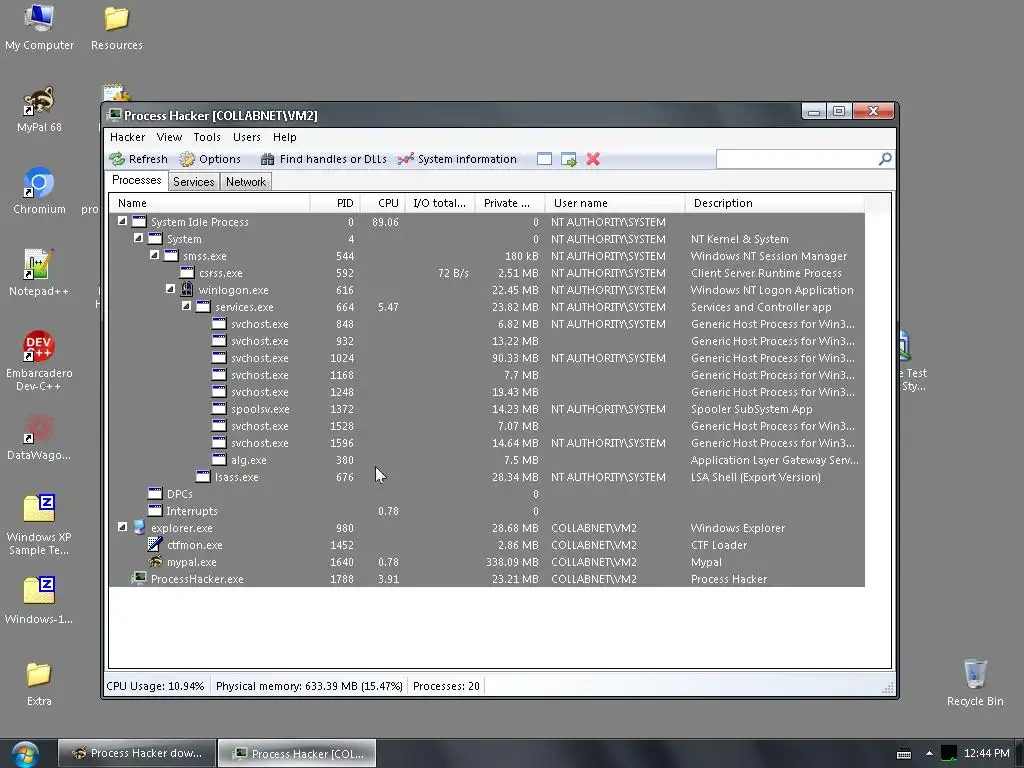Switch to the Services tab

point(193,182)
